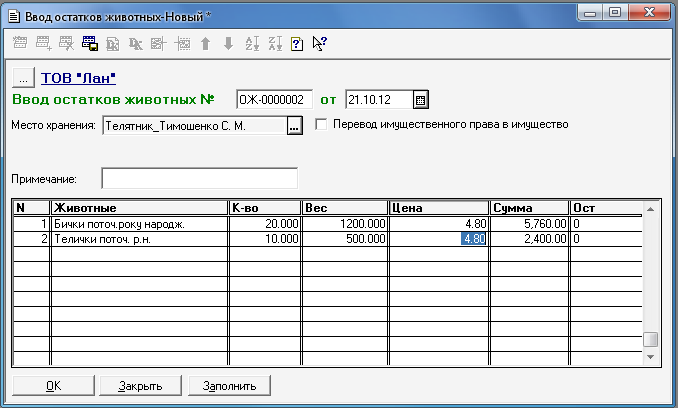This screenshot has height=408, width=678.
Task: Click the quantity cell 10.000
Action: pyautogui.click(x=265, y=239)
